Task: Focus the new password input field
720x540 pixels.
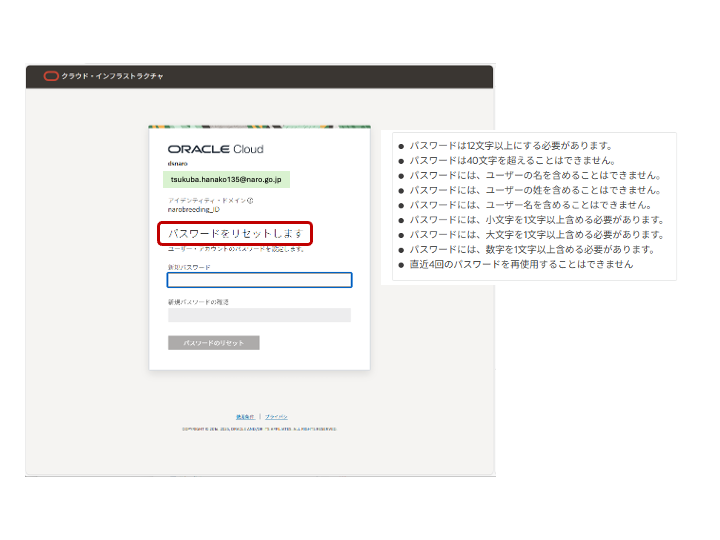Action: [x=259, y=280]
